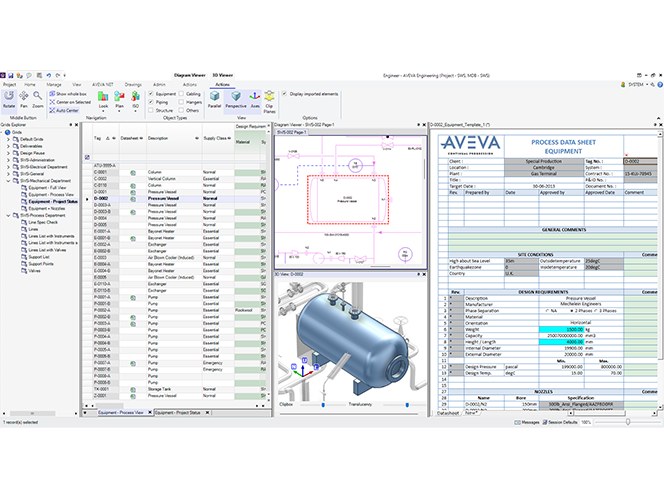
Task: Expand the Deliverables tree node
Action: (8, 146)
